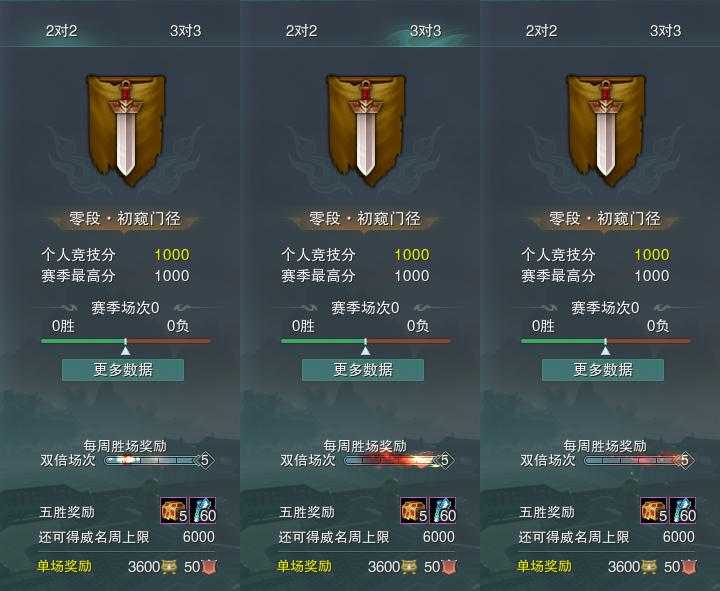720x591 pixels.
Task: Open 更多数据 in the middle panel
Action: [x=363, y=370]
